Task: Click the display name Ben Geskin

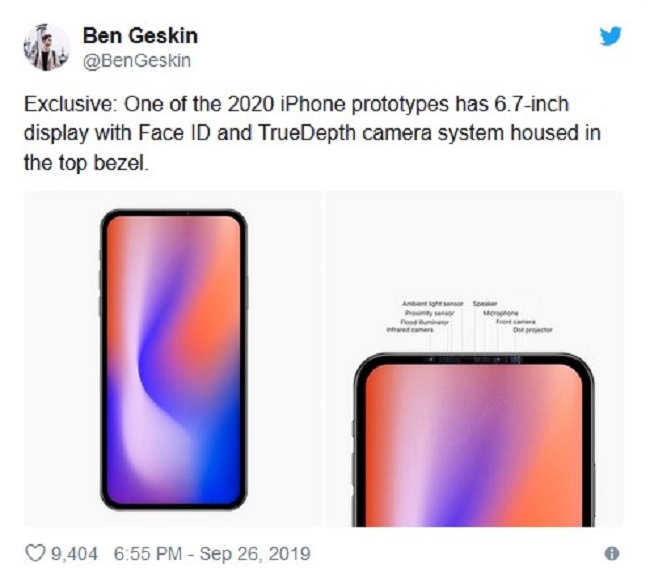Action: [x=141, y=36]
